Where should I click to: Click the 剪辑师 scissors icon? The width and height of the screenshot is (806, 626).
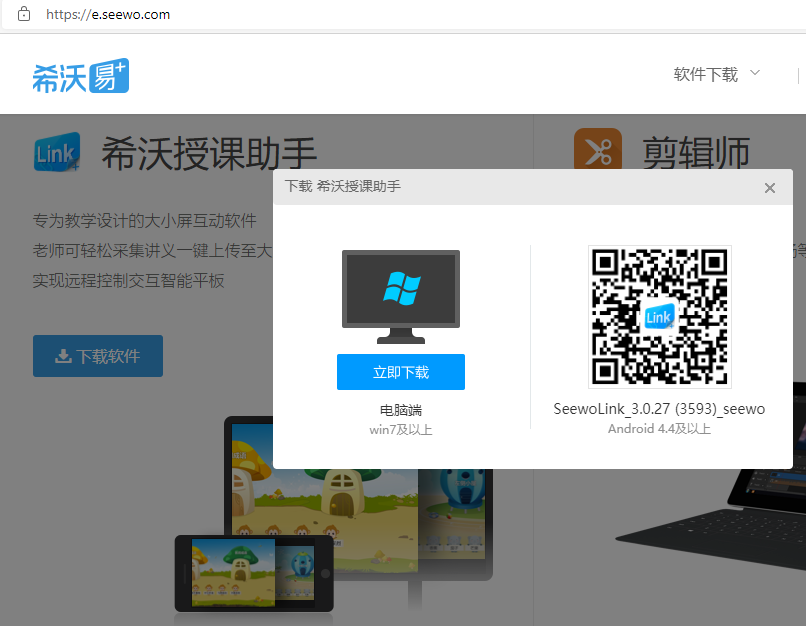598,150
